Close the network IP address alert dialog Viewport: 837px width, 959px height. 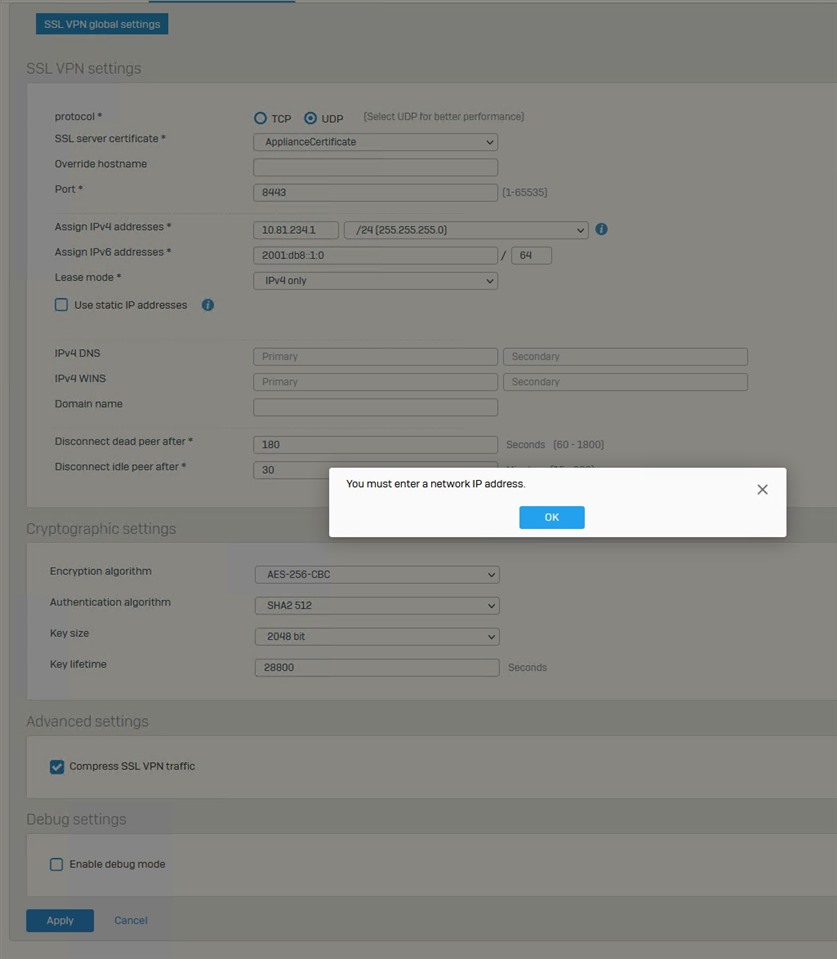click(x=762, y=489)
